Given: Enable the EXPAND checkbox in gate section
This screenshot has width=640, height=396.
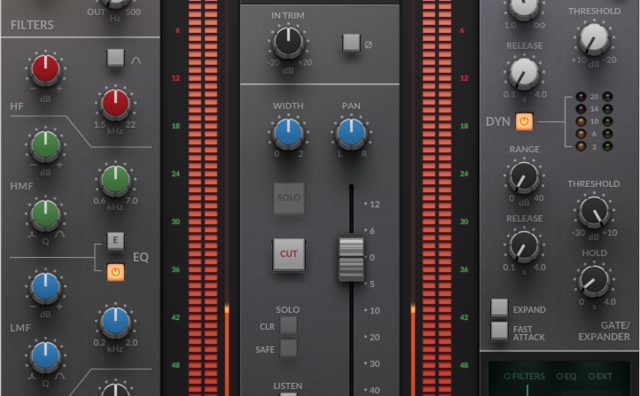Looking at the screenshot, I should click(499, 308).
